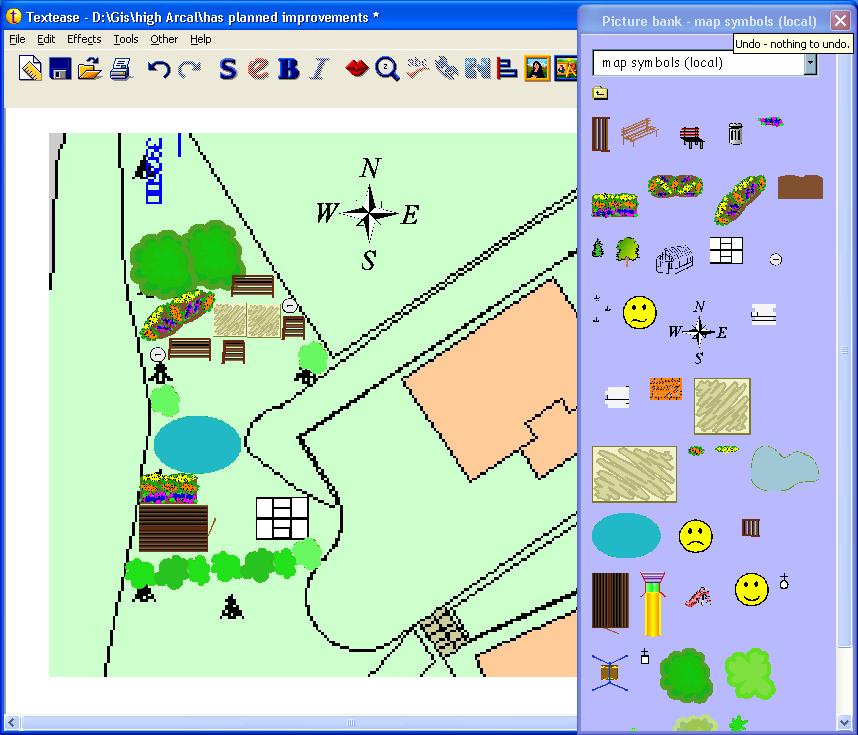Select the red park bench symbol
This screenshot has width=858, height=735.
point(692,137)
